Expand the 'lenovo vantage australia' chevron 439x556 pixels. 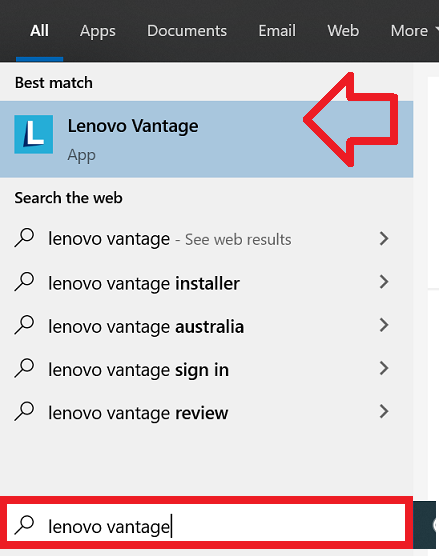[384, 325]
